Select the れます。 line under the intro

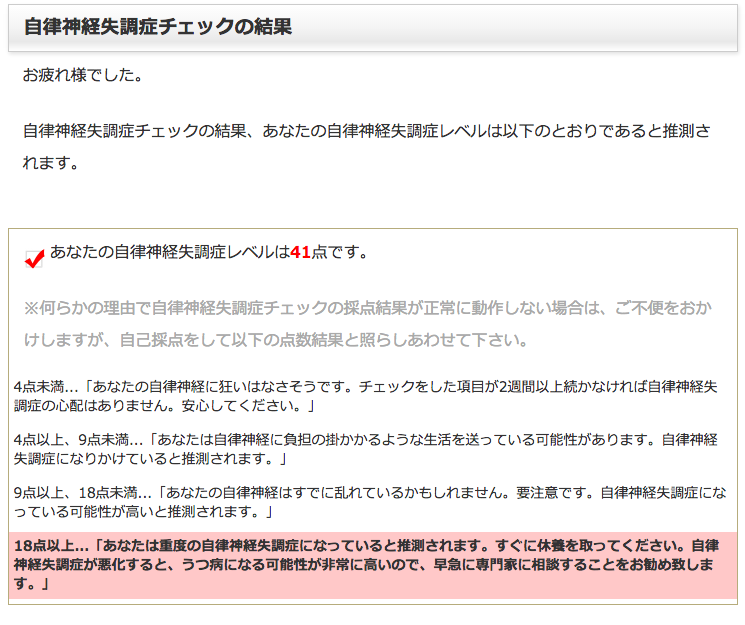pyautogui.click(x=51, y=162)
